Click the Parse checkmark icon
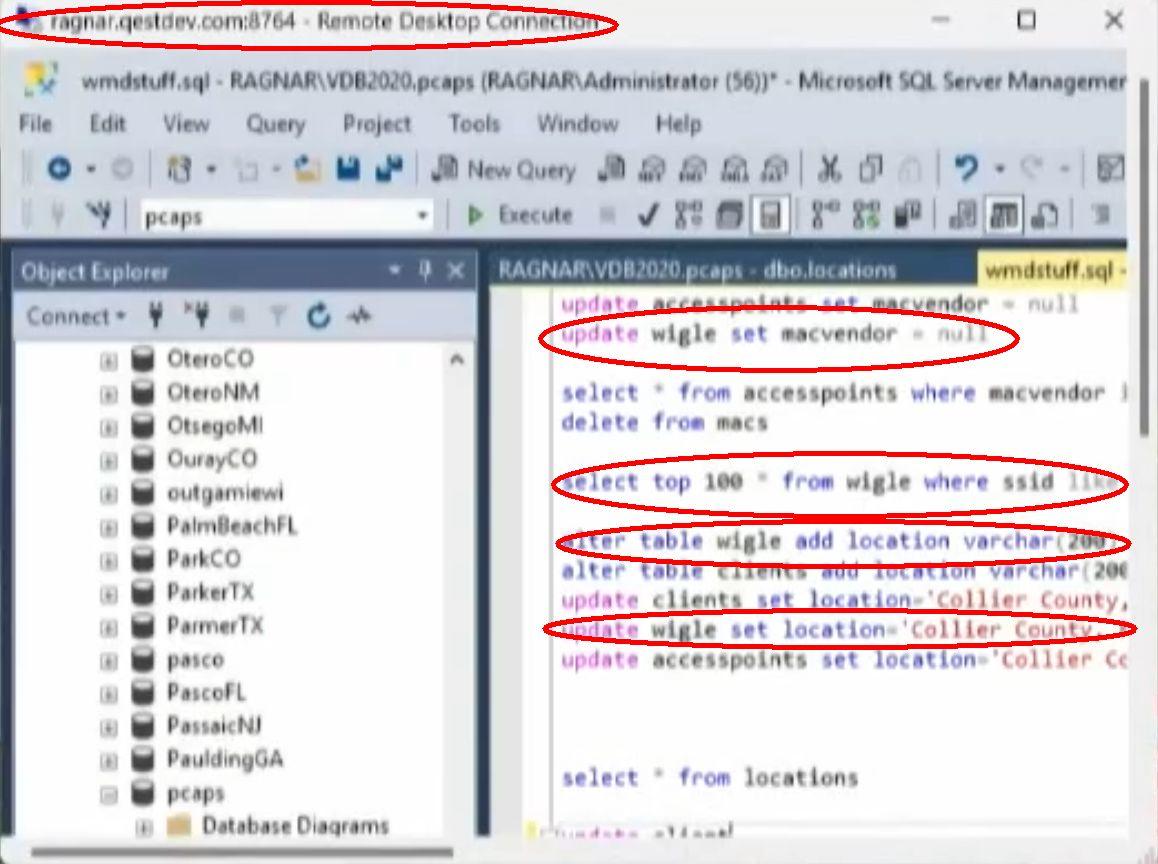Screen dimensions: 1158x864 648,215
